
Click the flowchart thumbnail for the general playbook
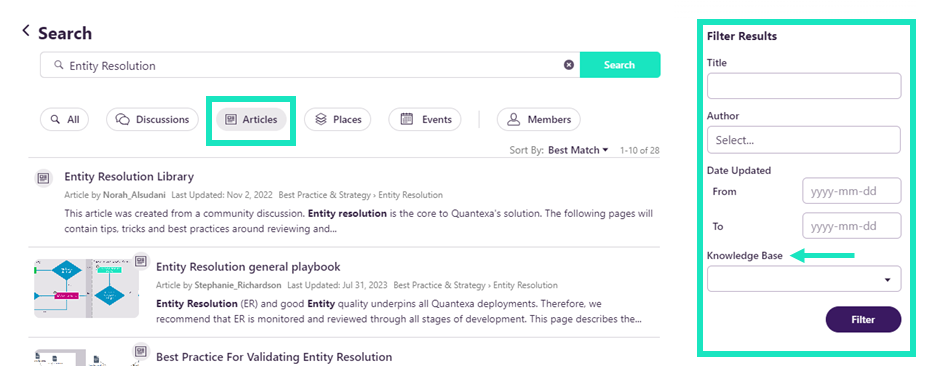coord(86,288)
